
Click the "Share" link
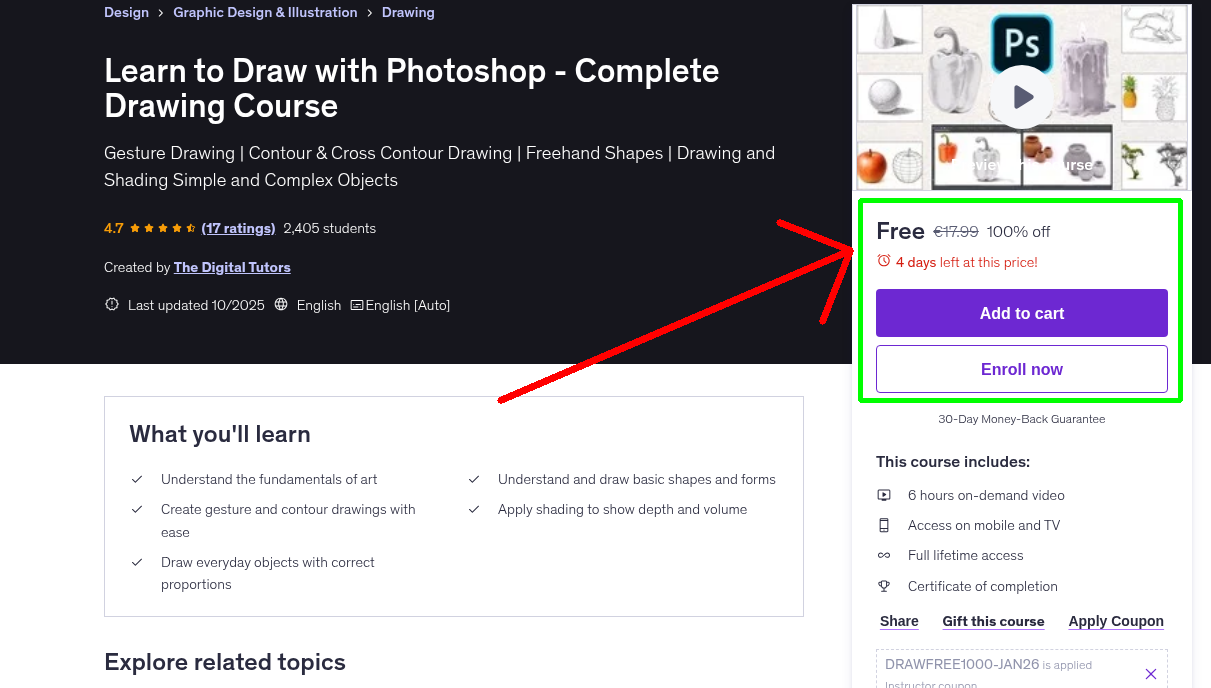tap(898, 621)
